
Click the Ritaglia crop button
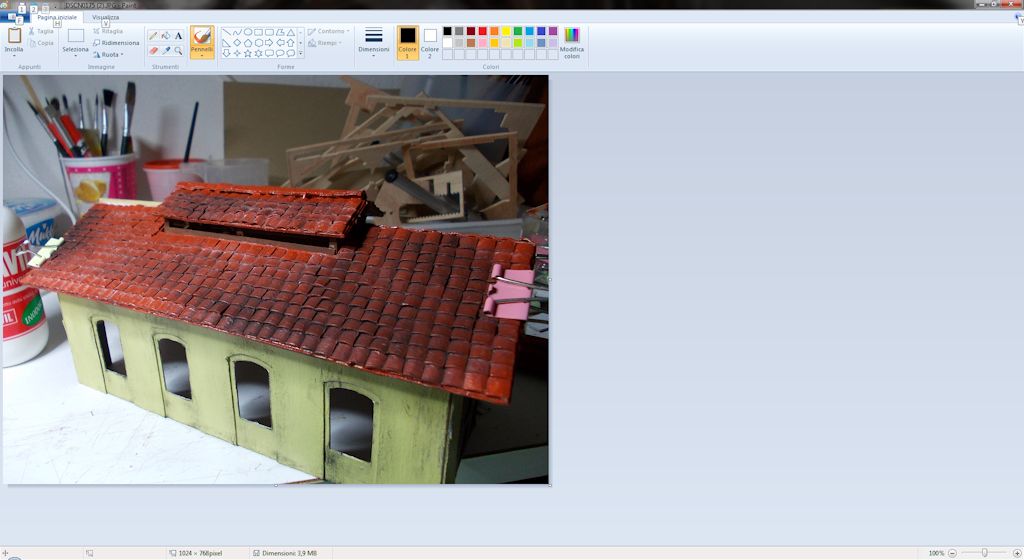coord(108,31)
